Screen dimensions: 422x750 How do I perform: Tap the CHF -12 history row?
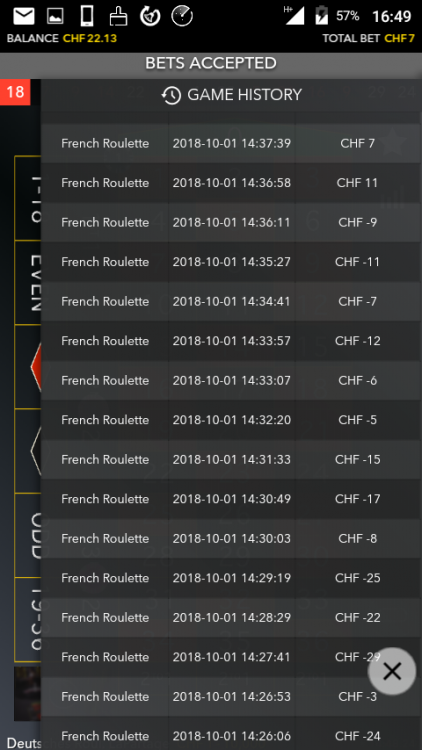(x=231, y=341)
